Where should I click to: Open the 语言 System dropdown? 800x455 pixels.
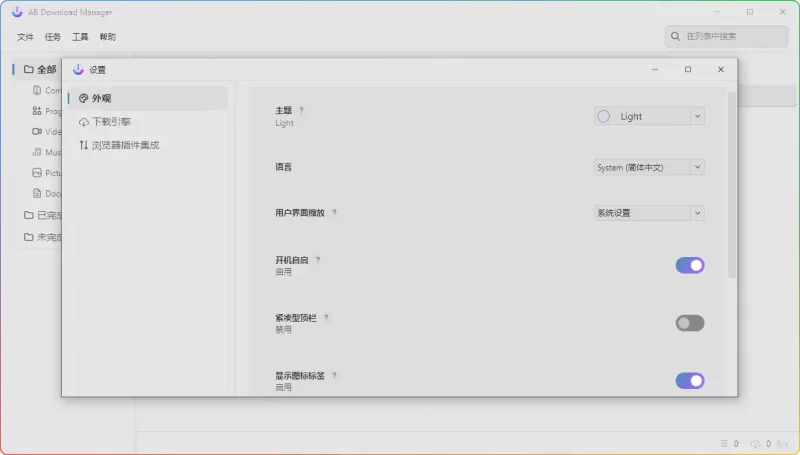pyautogui.click(x=649, y=167)
